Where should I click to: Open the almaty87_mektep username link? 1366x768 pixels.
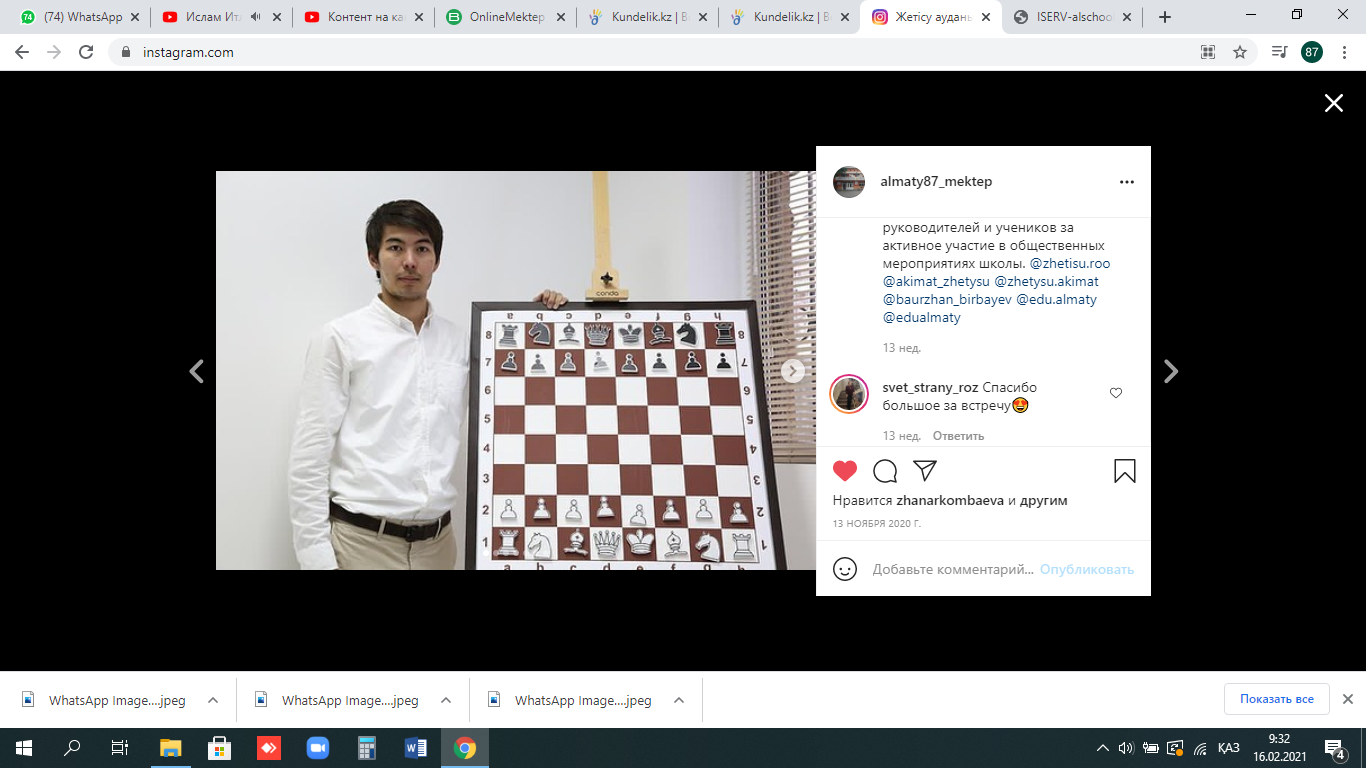click(x=936, y=182)
